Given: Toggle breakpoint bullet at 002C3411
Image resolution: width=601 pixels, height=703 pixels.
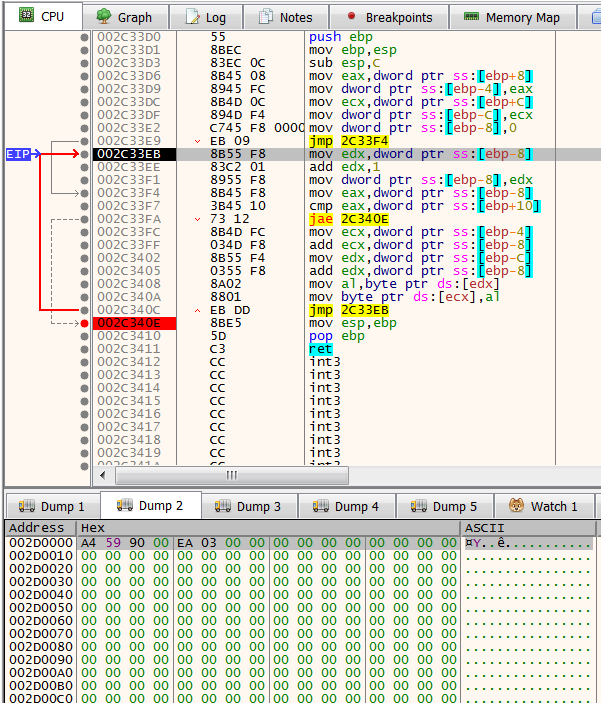Looking at the screenshot, I should coord(84,349).
